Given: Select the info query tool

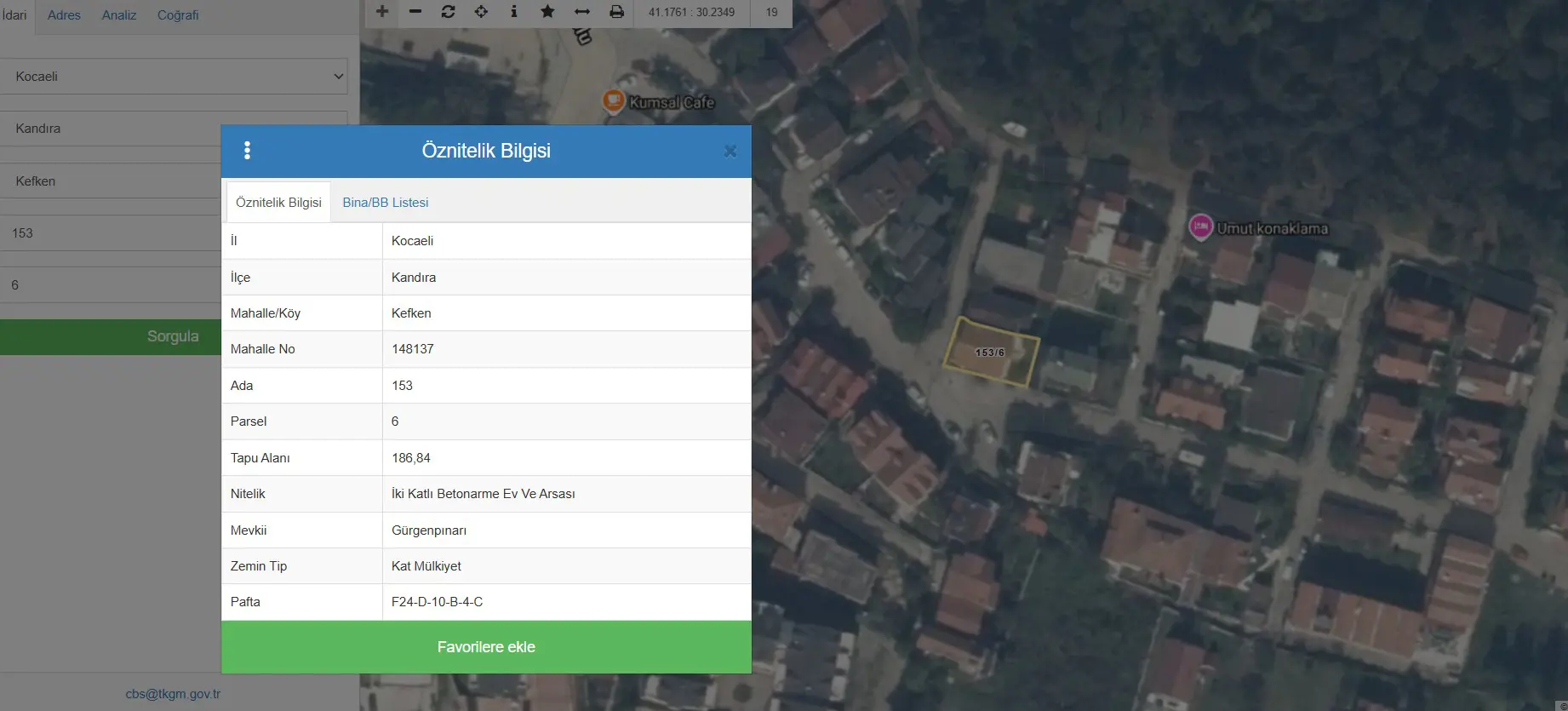Looking at the screenshot, I should (x=514, y=12).
